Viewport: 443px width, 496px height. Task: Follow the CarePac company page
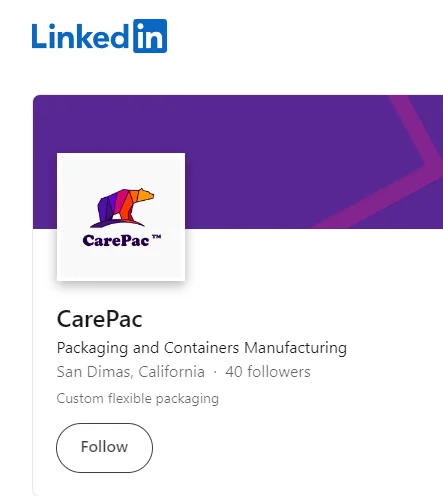(104, 448)
